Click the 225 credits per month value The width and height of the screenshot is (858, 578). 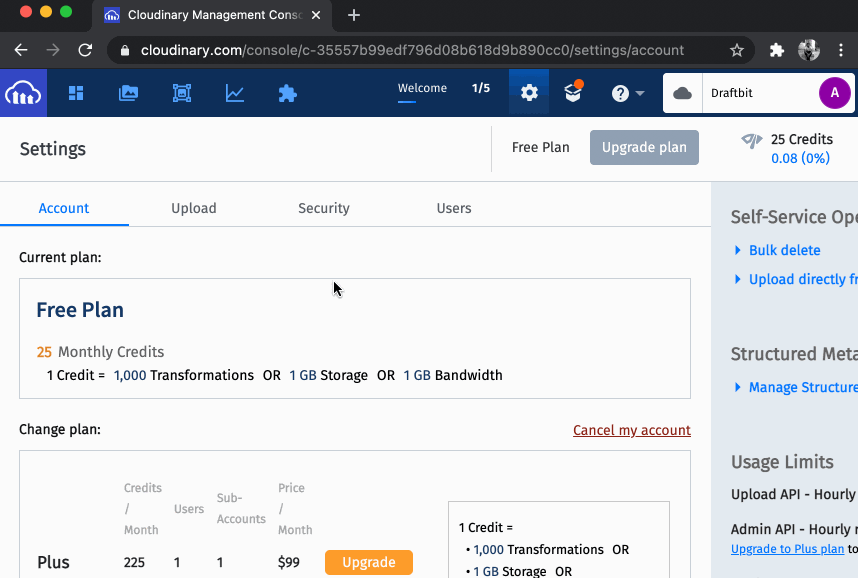(134, 562)
